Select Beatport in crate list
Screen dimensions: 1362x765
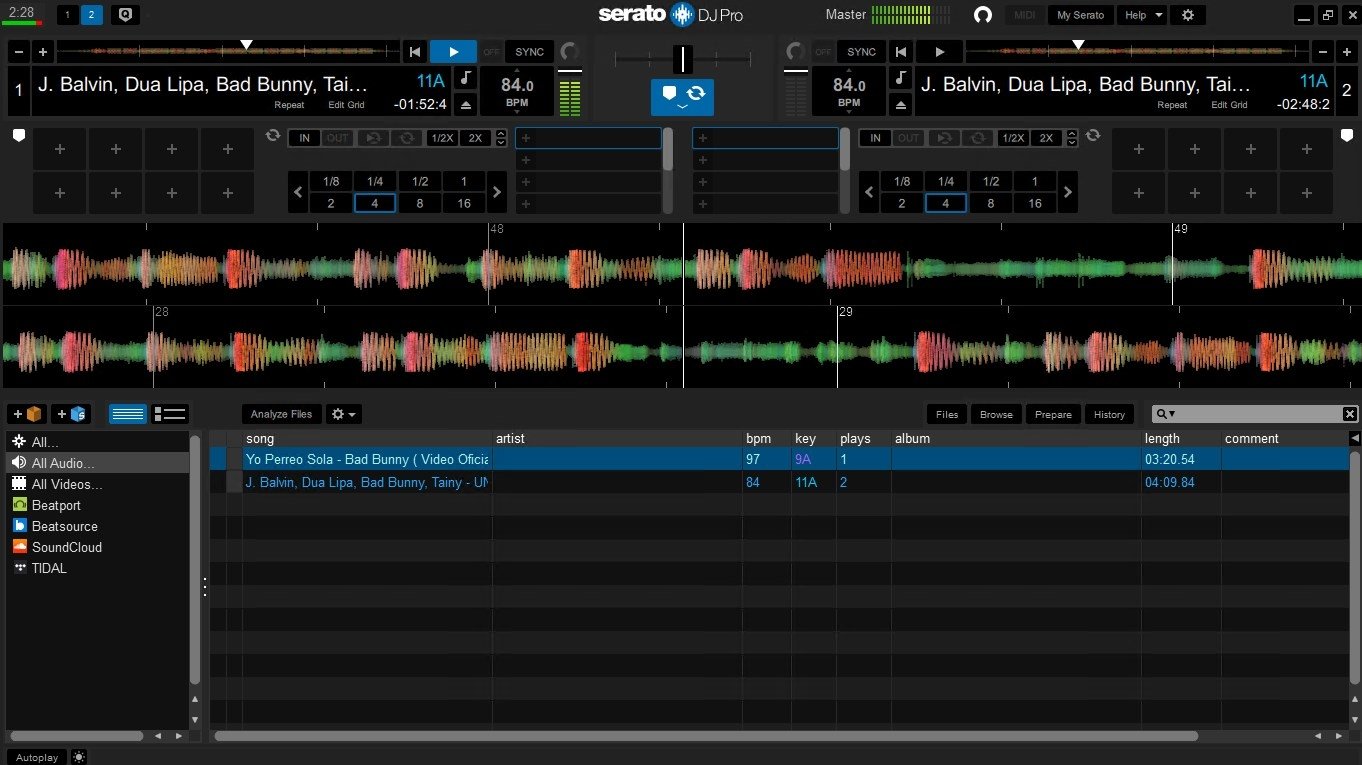pos(97,505)
